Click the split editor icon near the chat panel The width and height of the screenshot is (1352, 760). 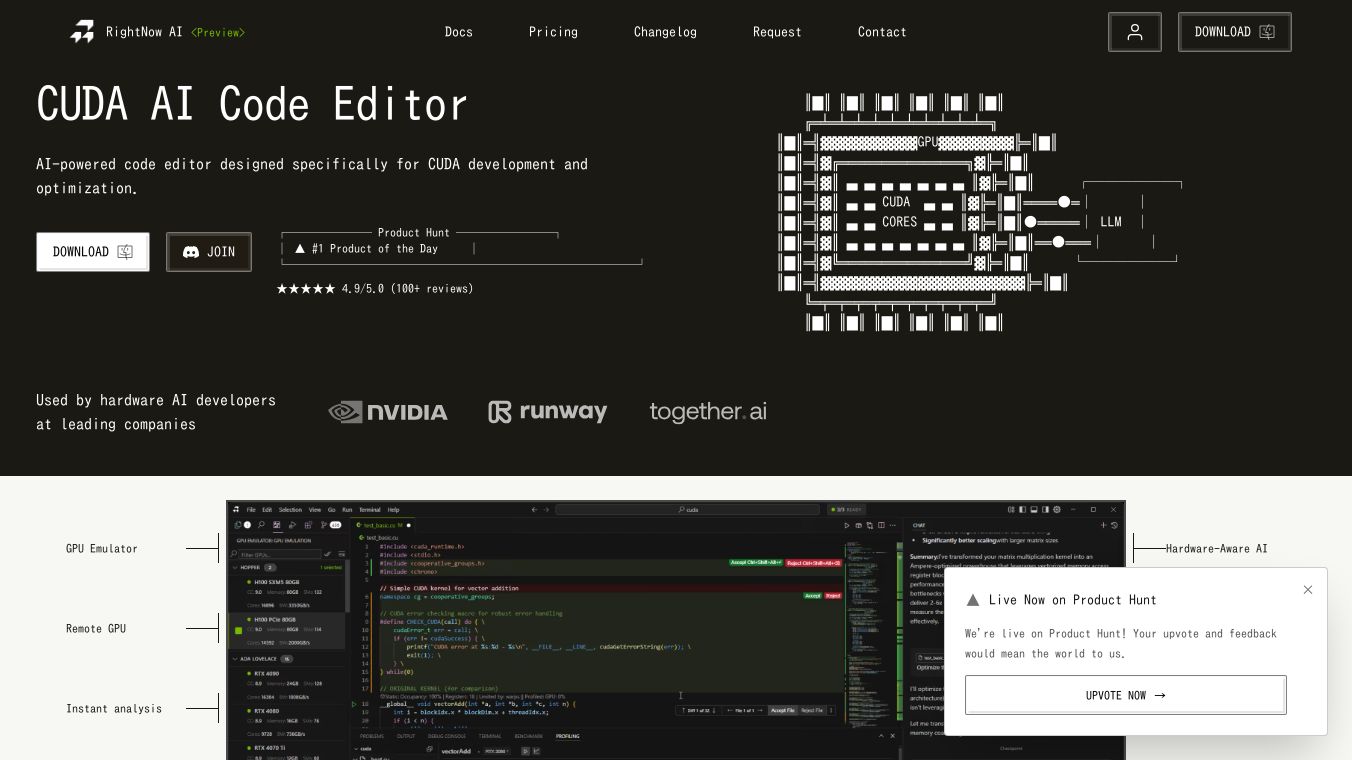pos(881,525)
